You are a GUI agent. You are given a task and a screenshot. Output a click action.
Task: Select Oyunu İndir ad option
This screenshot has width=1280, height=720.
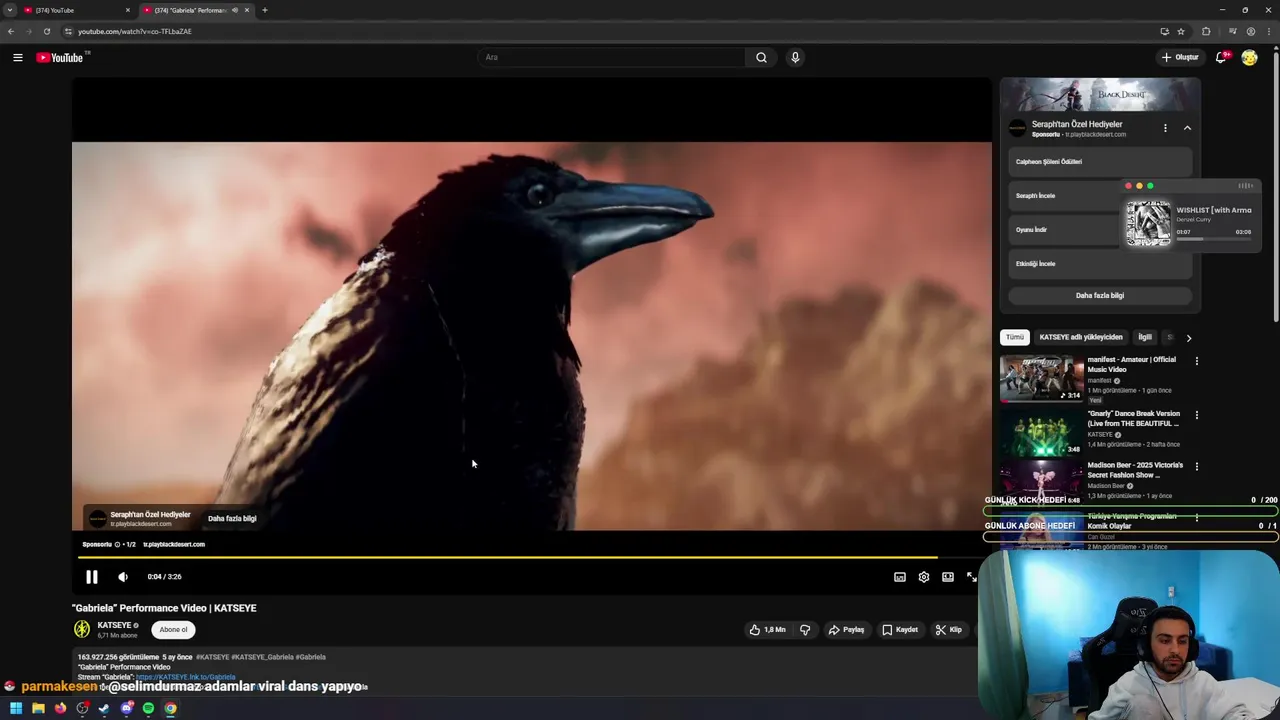point(1063,230)
